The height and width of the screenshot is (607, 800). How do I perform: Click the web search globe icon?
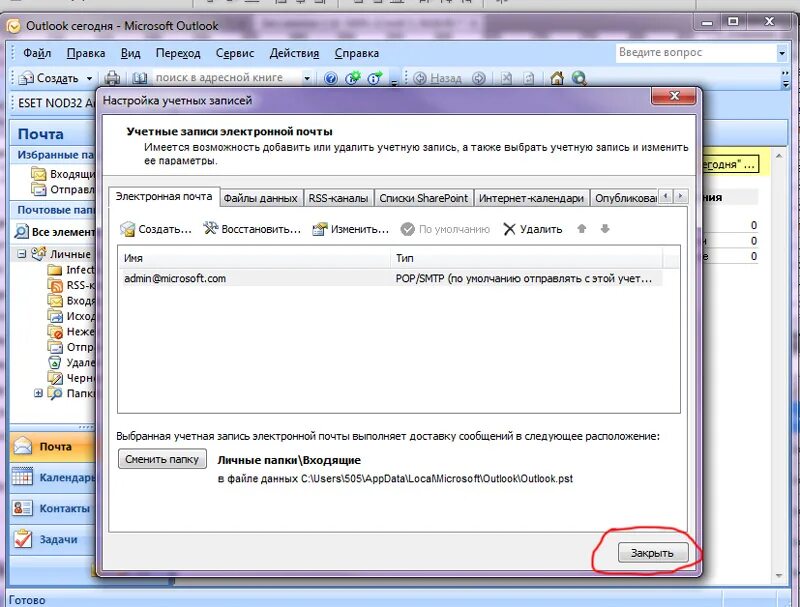[x=579, y=79]
